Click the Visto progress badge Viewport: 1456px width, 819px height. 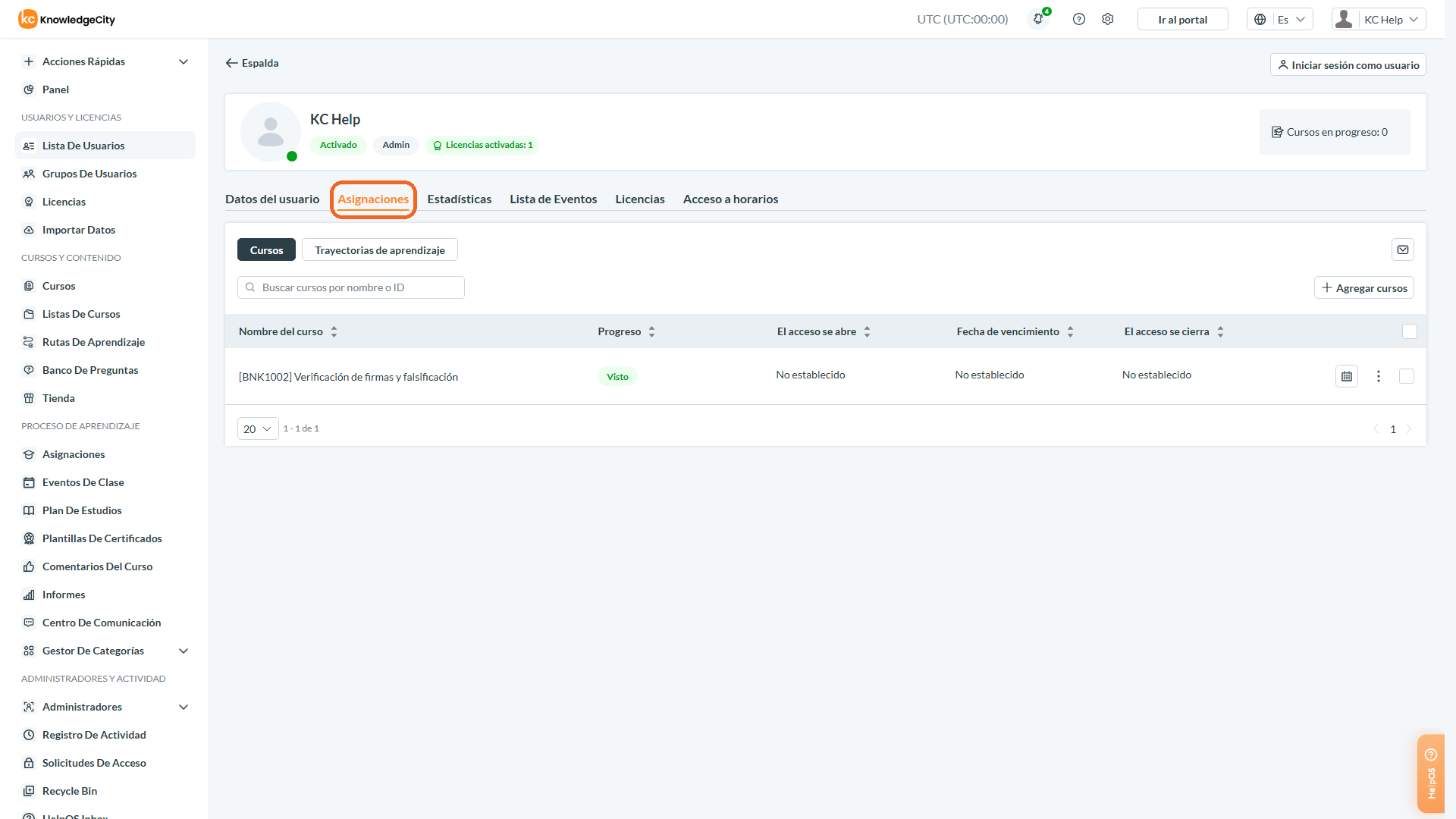pos(617,376)
